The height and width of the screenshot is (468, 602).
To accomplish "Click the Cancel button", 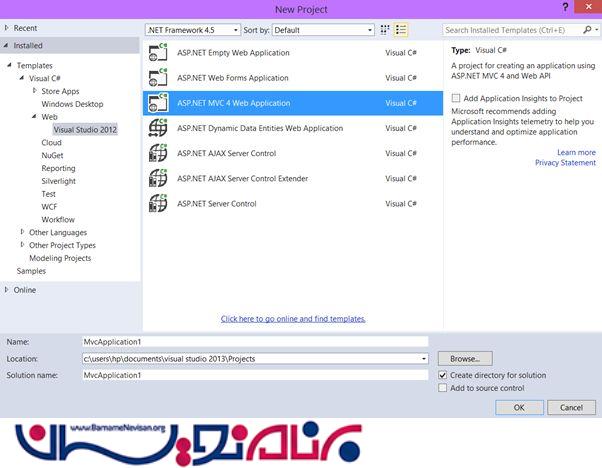I will [571, 408].
